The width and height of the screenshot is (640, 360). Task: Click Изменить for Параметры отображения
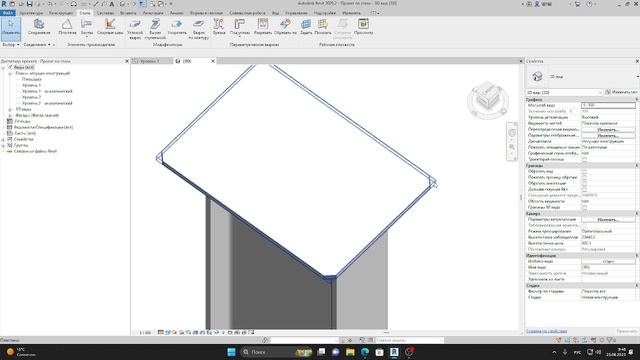tap(608, 136)
